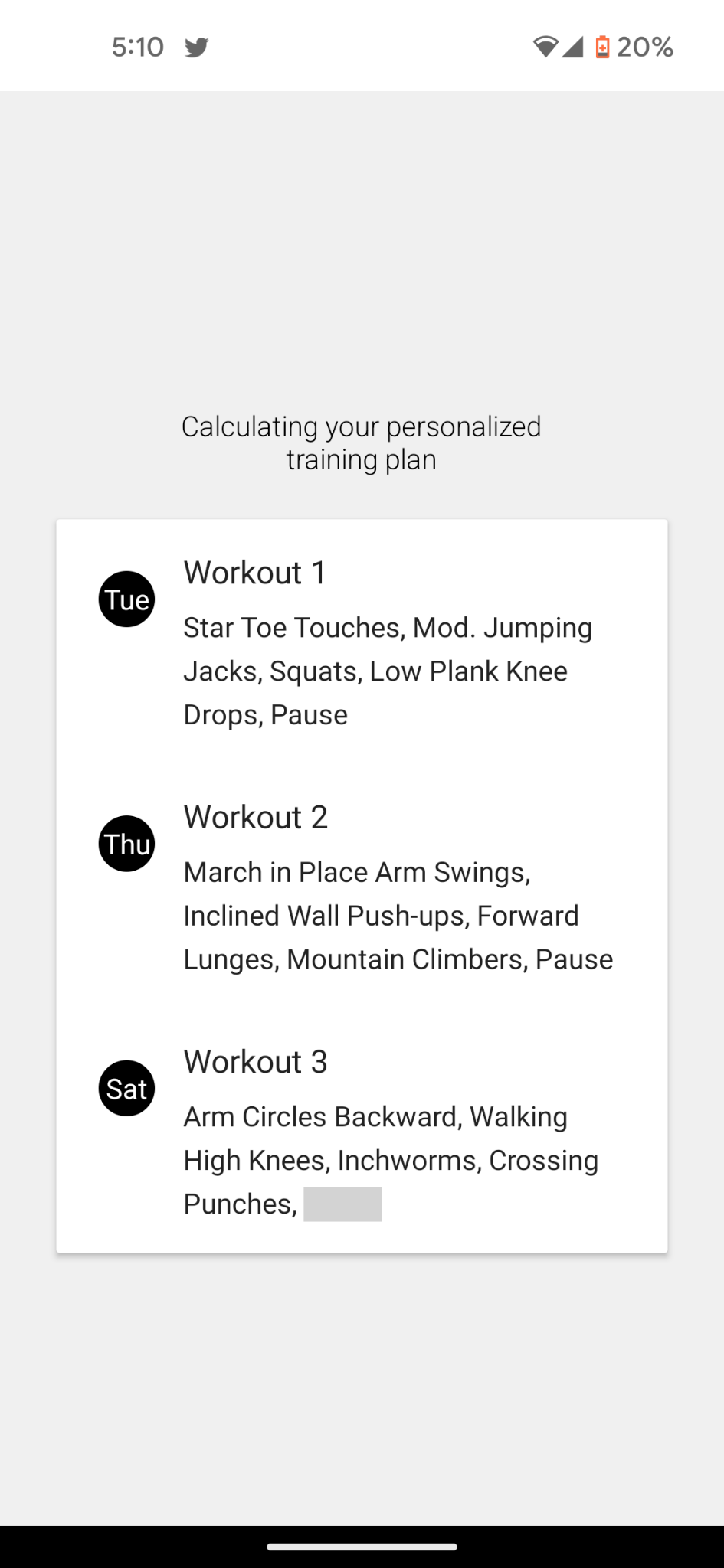Tap the Tue day badge
724x1568 pixels.
click(x=126, y=599)
